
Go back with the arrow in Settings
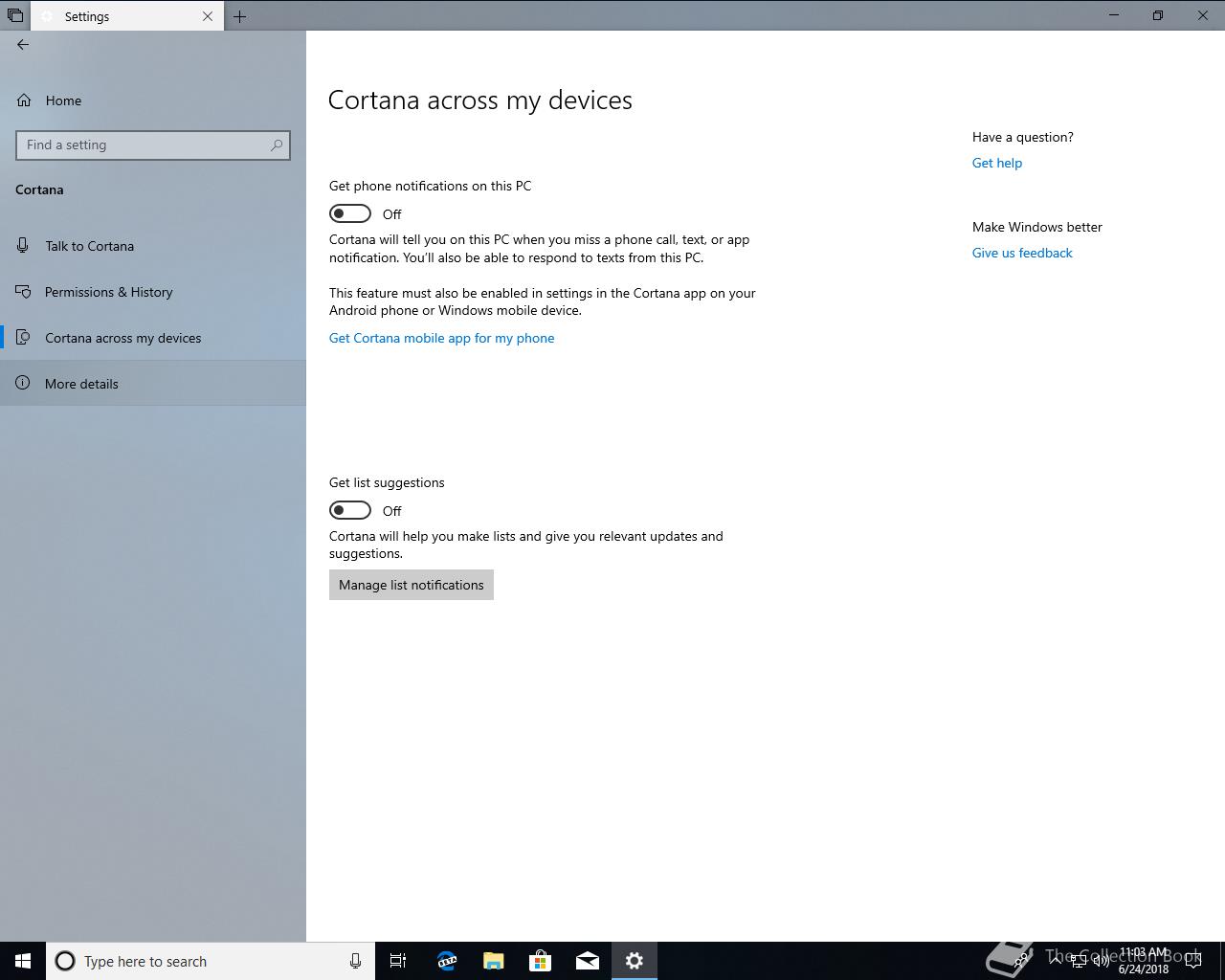click(23, 44)
